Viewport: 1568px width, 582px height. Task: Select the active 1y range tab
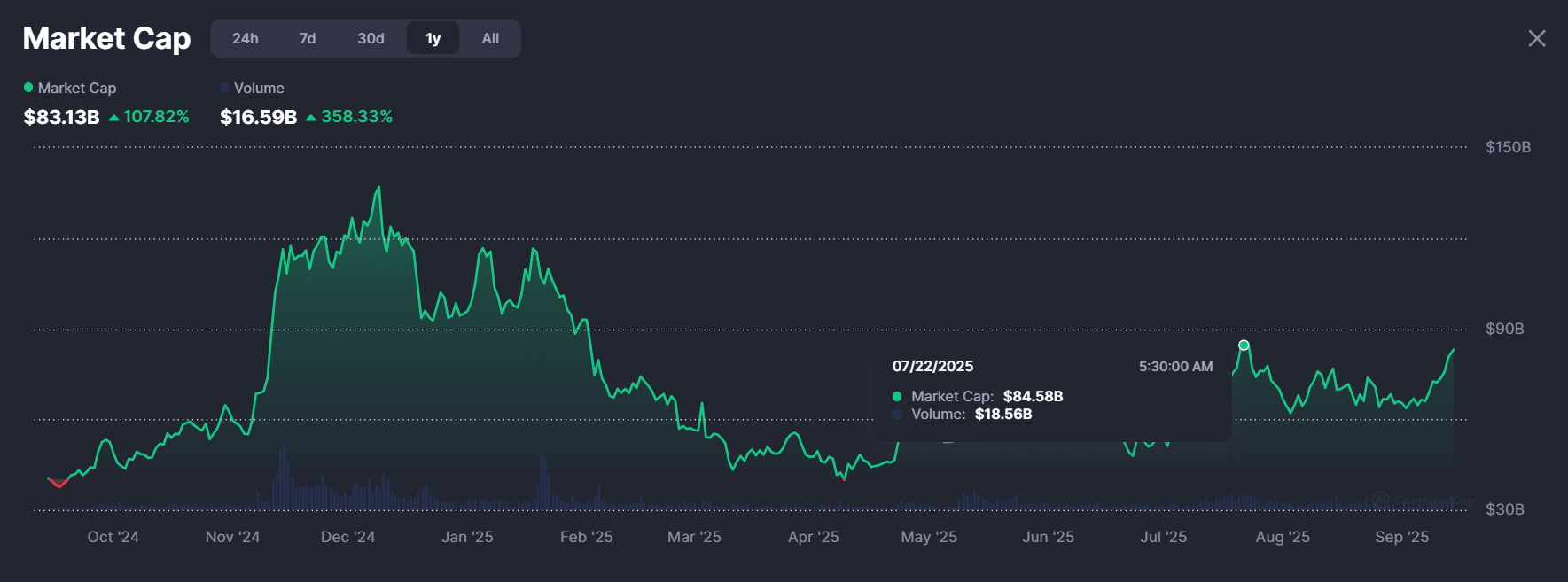click(433, 39)
